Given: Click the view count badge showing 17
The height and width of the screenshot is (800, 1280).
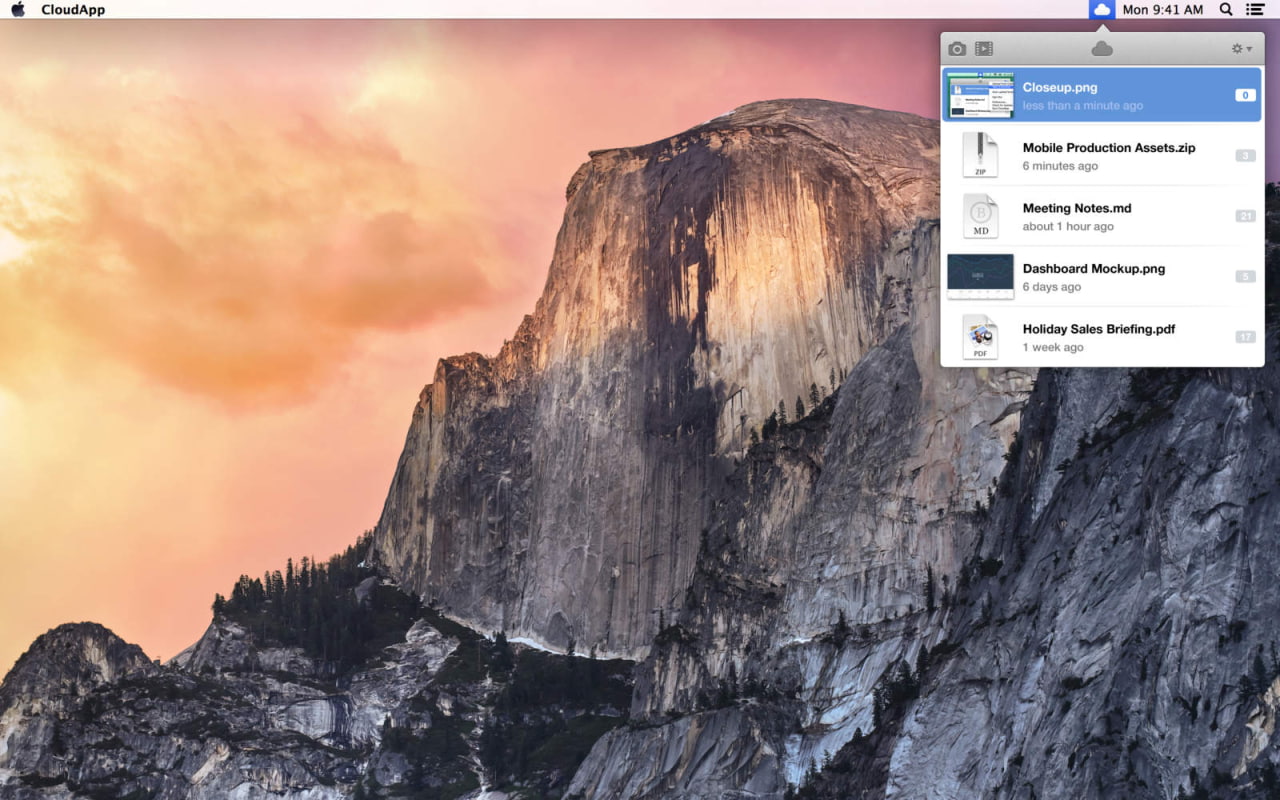Looking at the screenshot, I should point(1245,337).
